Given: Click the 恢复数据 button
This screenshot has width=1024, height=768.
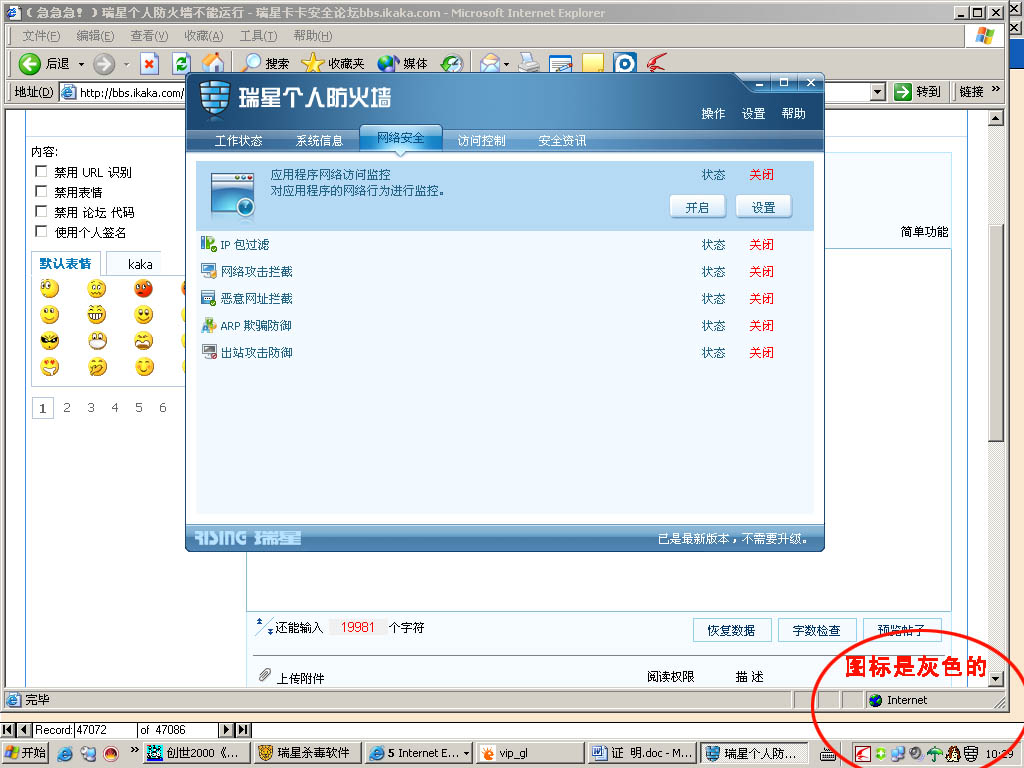Looking at the screenshot, I should [x=731, y=630].
